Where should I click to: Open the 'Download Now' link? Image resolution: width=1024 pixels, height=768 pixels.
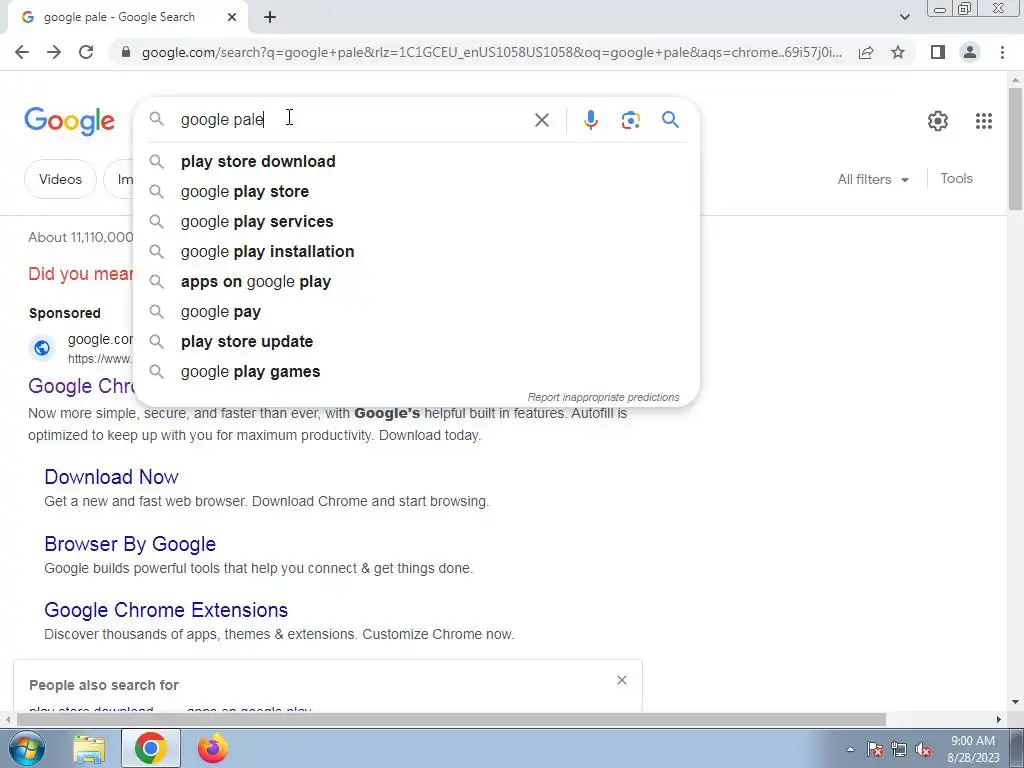pos(111,477)
